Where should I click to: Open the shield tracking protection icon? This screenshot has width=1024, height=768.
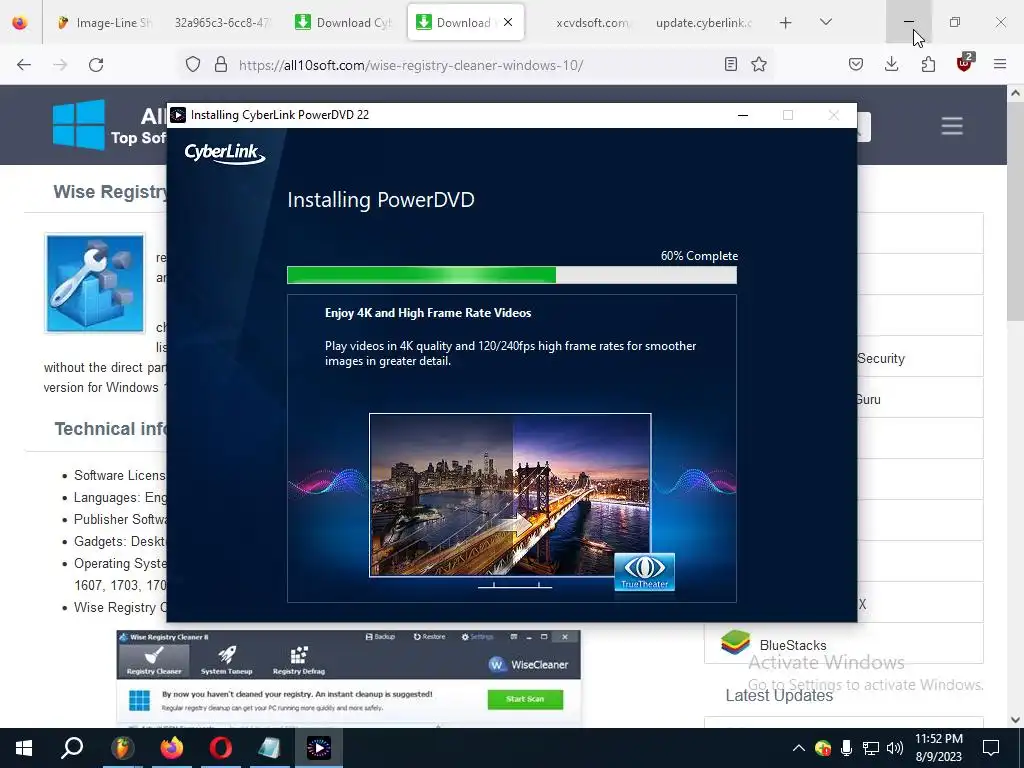[193, 65]
